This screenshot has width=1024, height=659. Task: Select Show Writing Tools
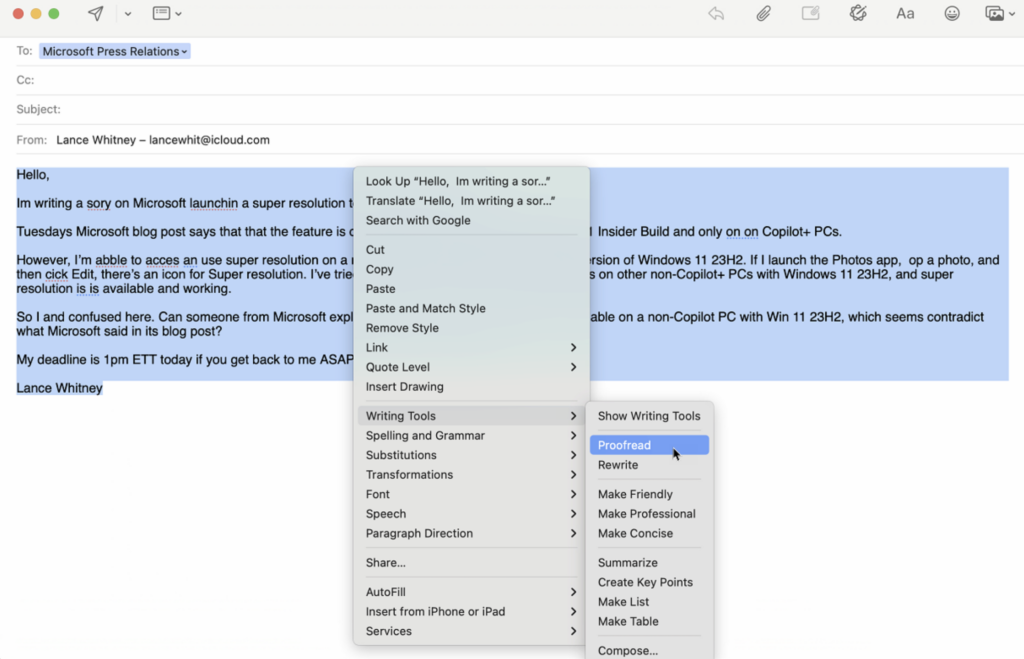point(649,416)
